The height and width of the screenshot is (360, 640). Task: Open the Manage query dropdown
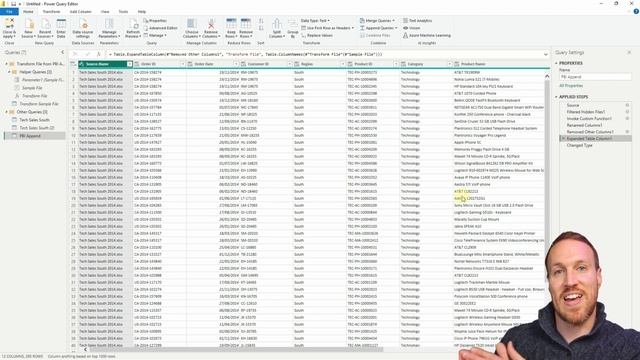point(156,36)
